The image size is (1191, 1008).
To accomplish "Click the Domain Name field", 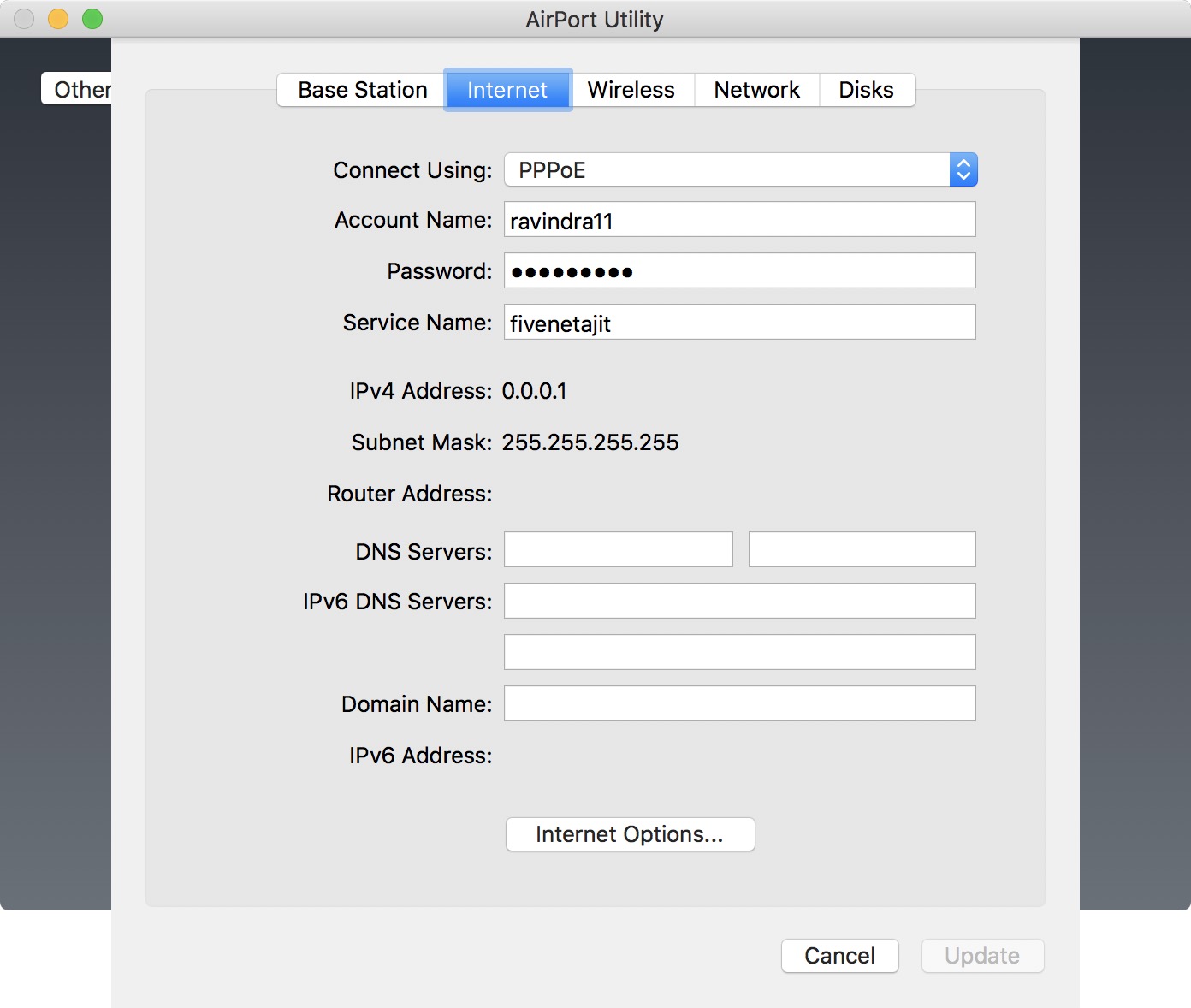I will pos(740,703).
